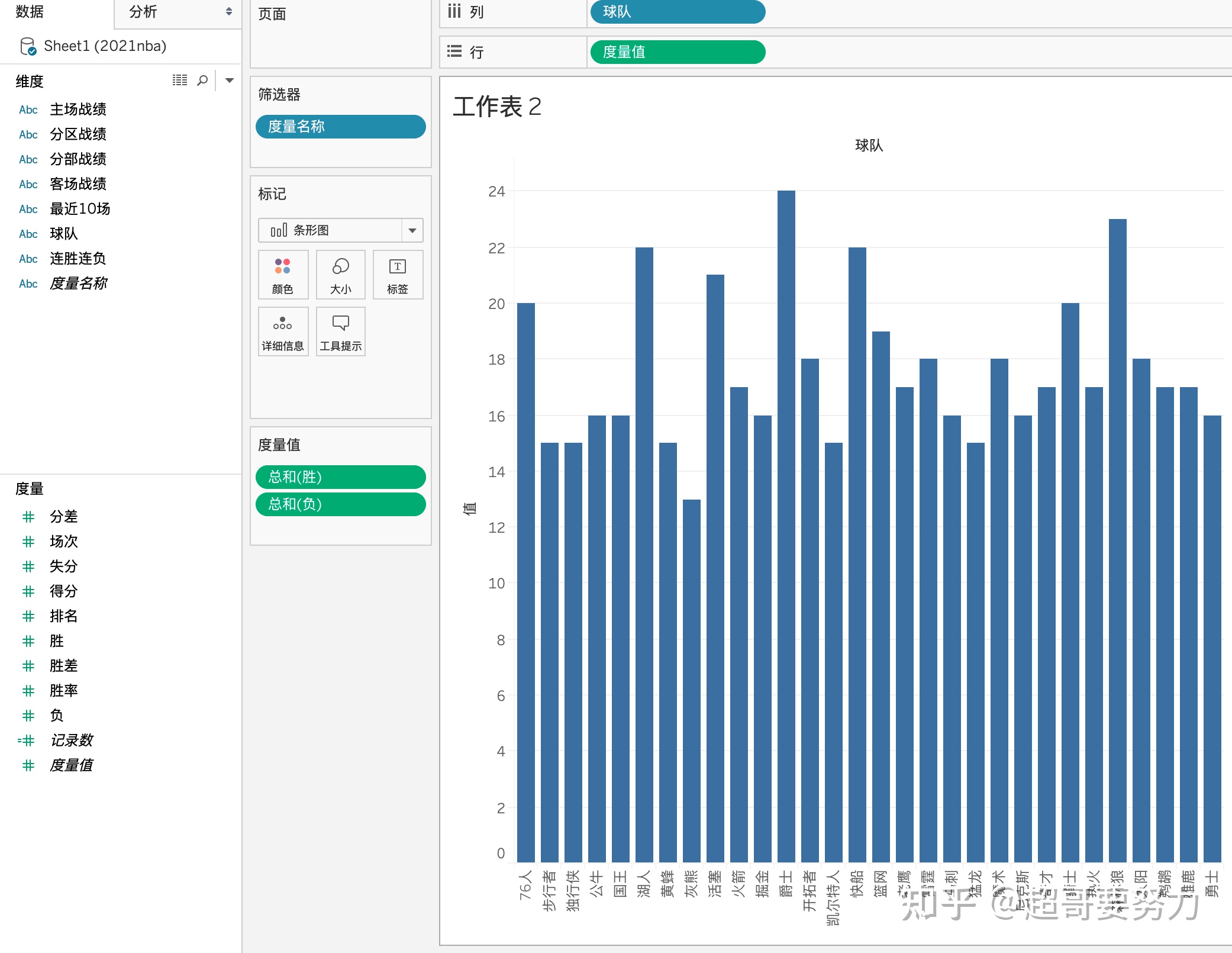Click the 工作表 2 sheet title
The width and height of the screenshot is (1232, 953).
coord(497,107)
